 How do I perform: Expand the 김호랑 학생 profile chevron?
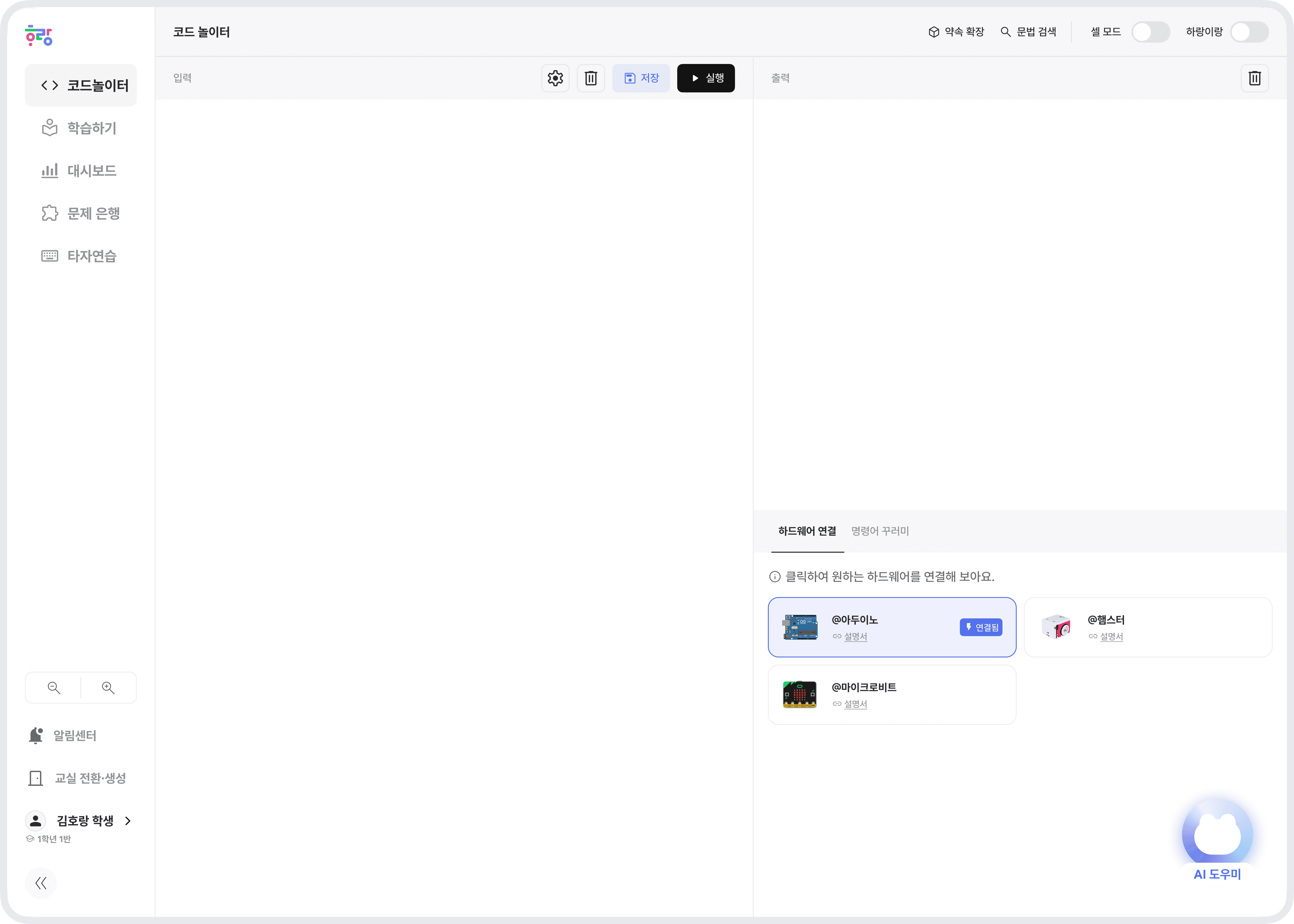click(x=128, y=820)
